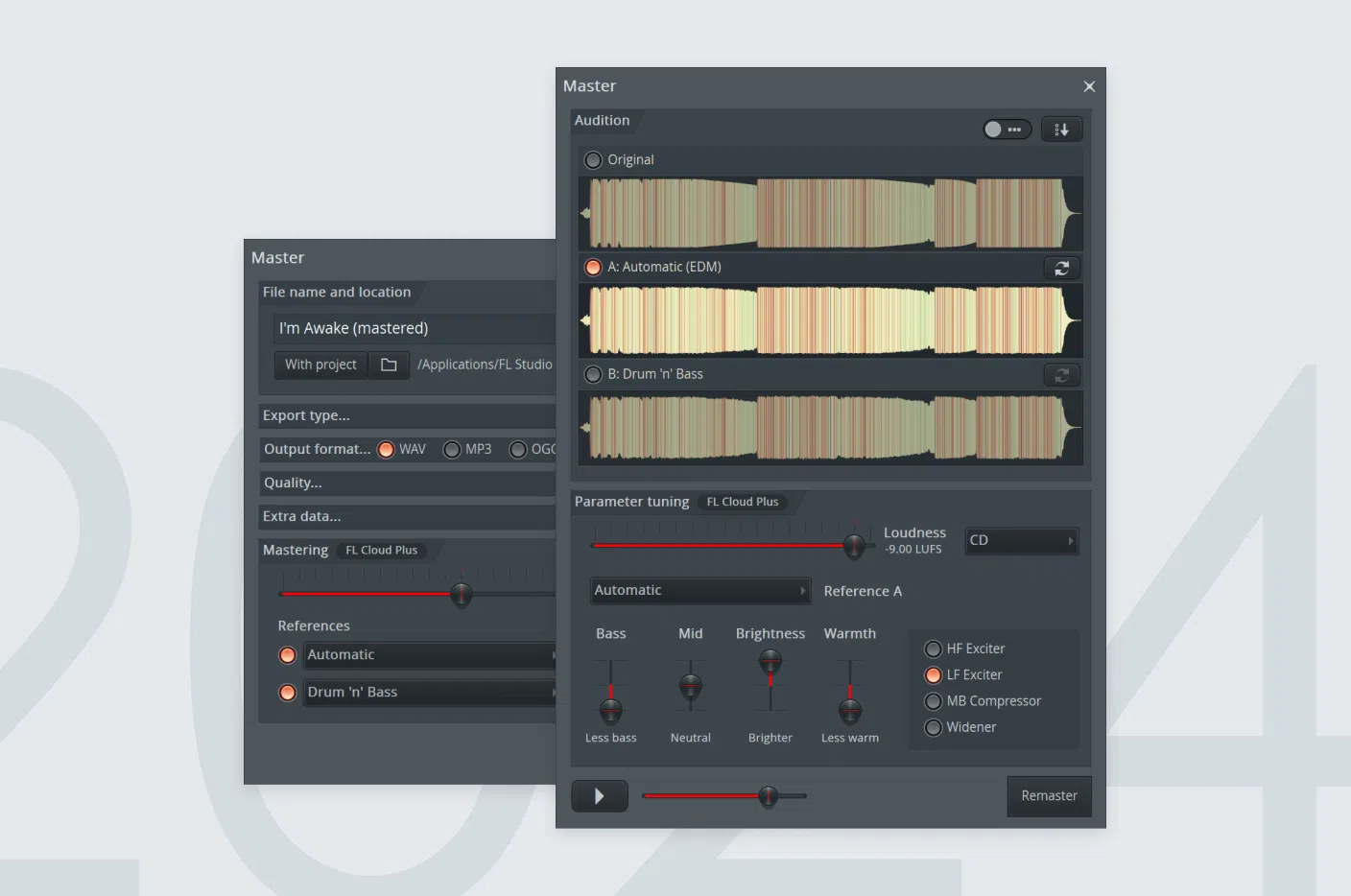Open the Automatic Reference A dropdown

click(x=699, y=591)
